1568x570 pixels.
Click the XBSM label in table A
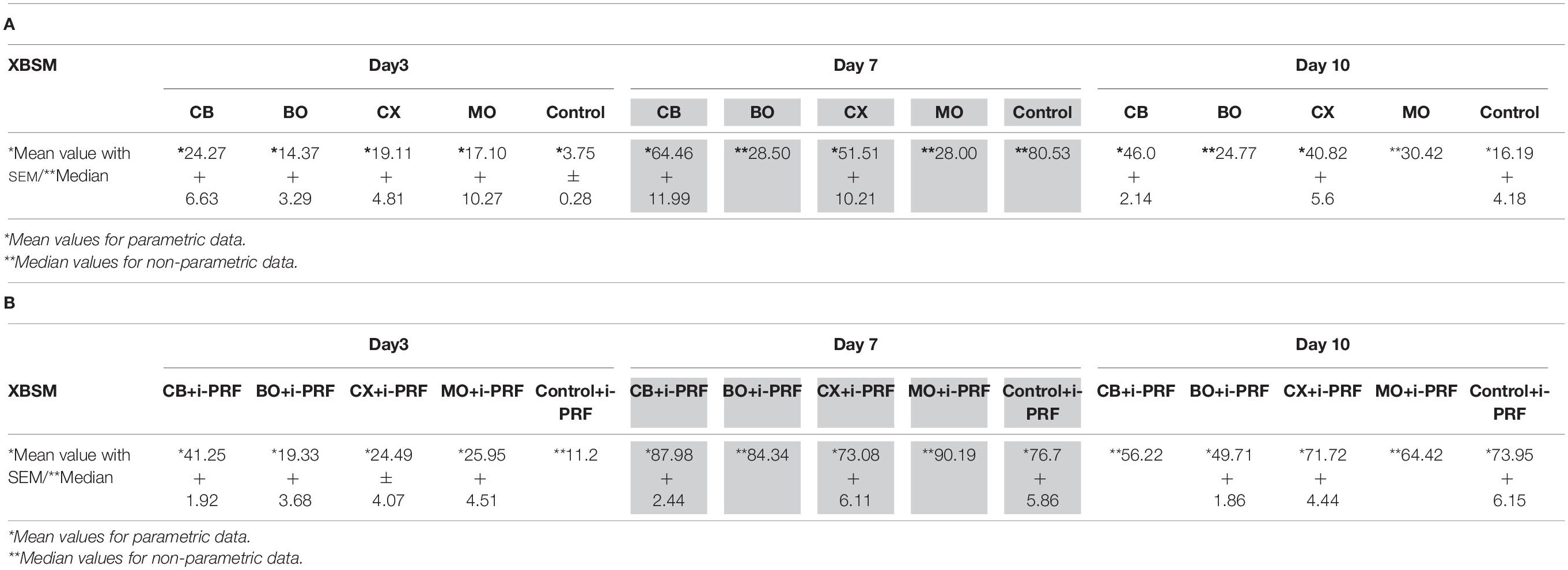[32, 65]
